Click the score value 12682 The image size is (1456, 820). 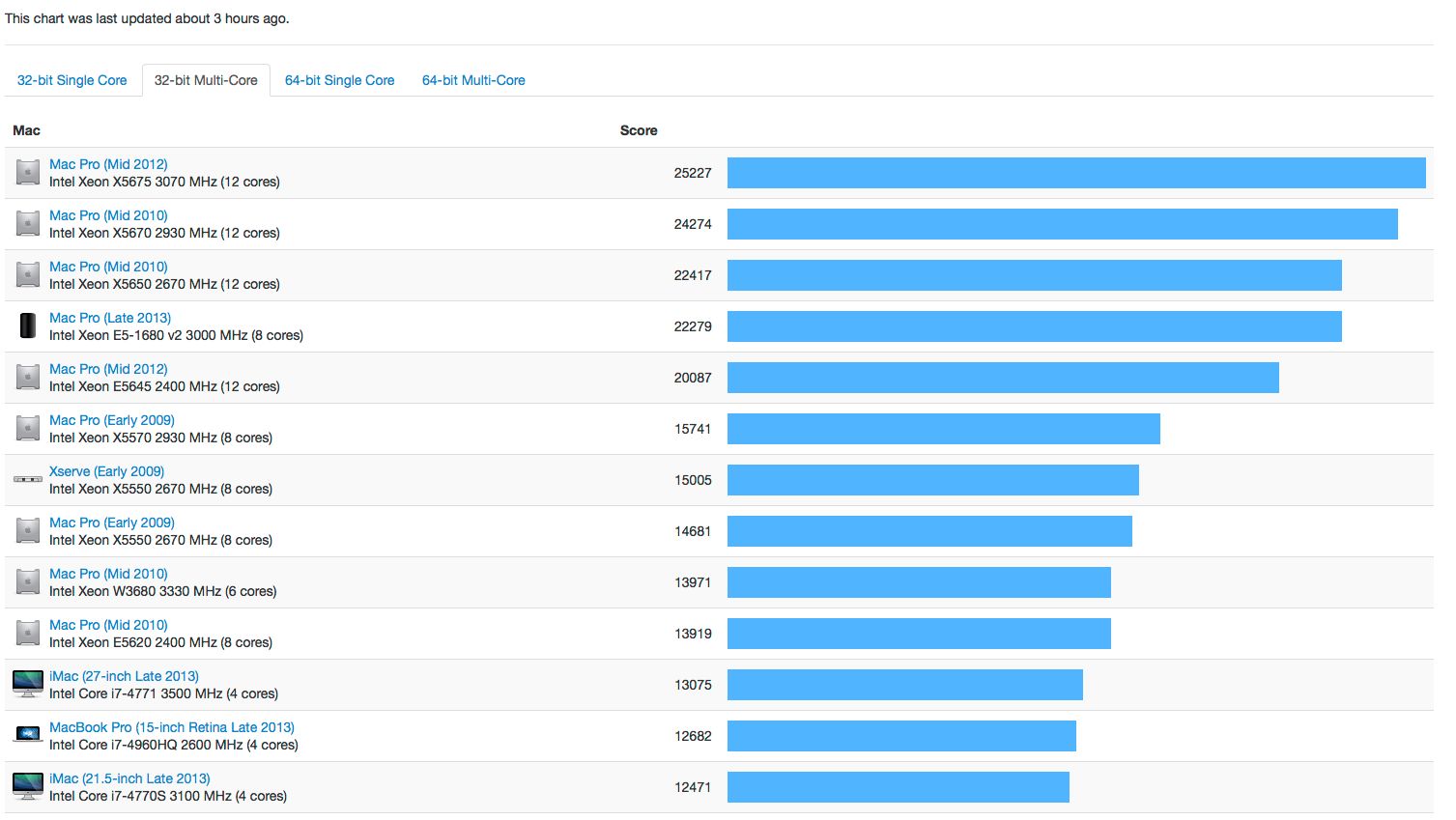pos(693,736)
